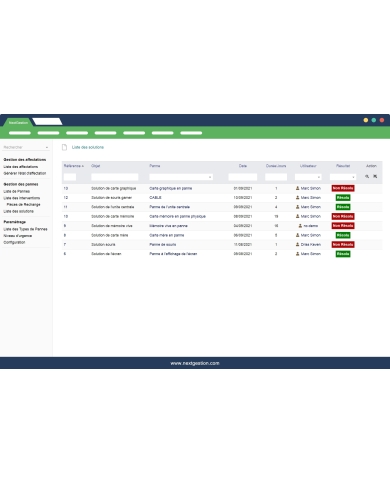Click the user icon beside no.demo
This screenshot has width=390, height=484.
pyautogui.click(x=300, y=226)
